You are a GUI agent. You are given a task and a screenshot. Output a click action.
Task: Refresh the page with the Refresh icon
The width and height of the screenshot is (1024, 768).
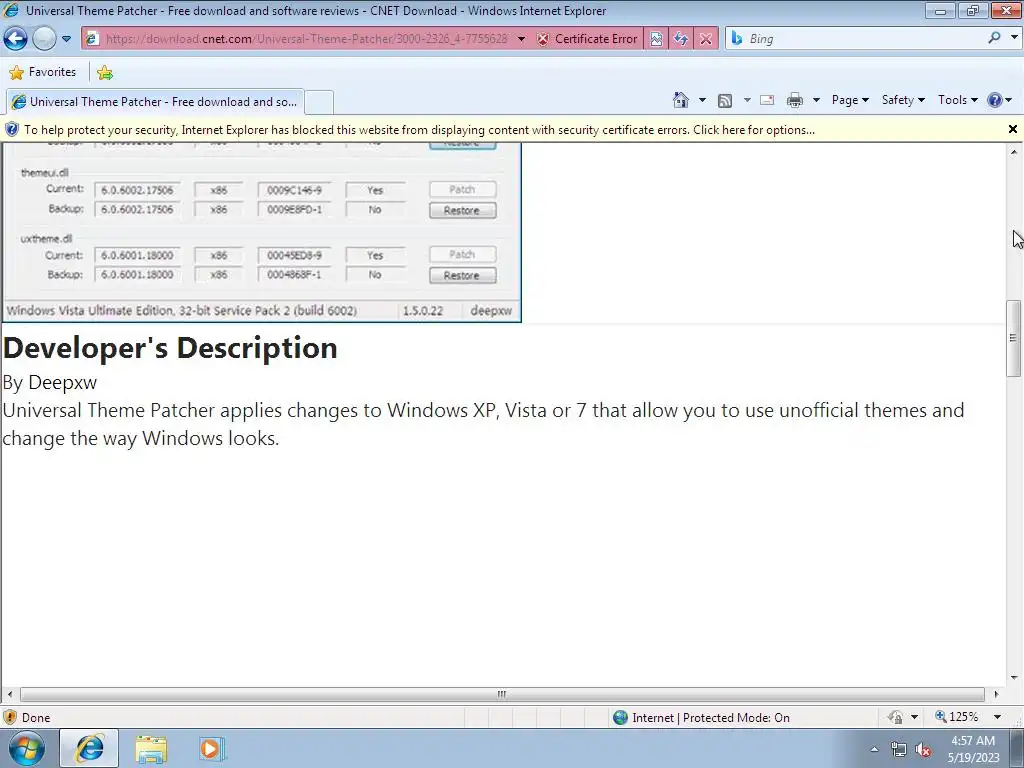[x=681, y=39]
